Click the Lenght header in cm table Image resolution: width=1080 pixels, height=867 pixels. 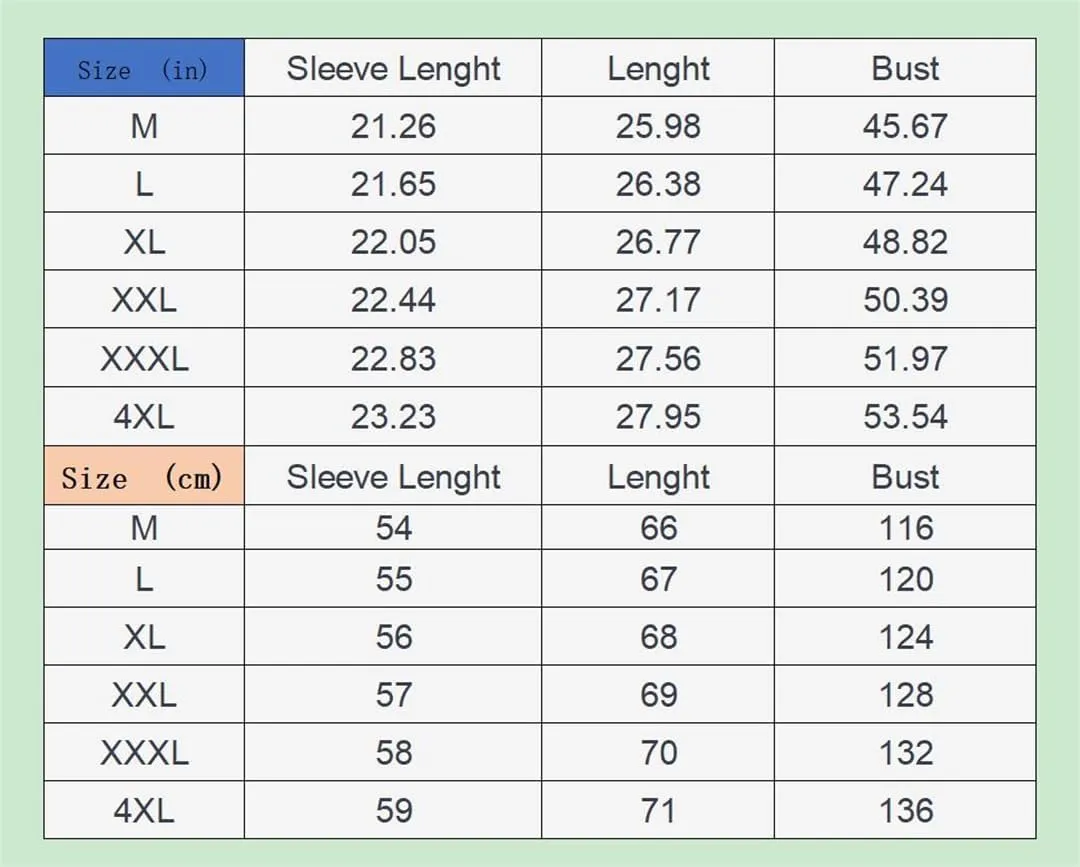[658, 475]
